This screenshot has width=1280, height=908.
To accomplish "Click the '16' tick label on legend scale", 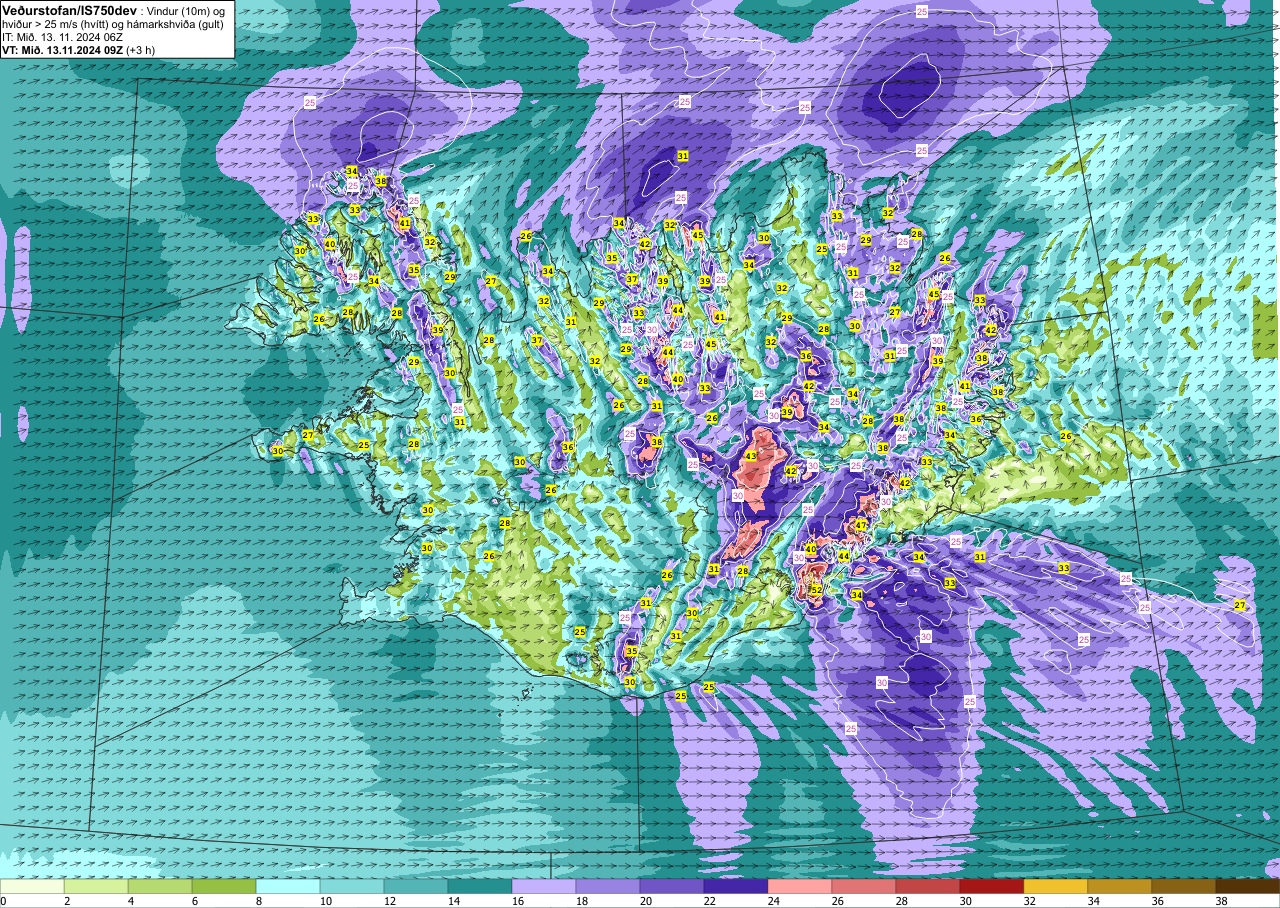I will click(518, 901).
